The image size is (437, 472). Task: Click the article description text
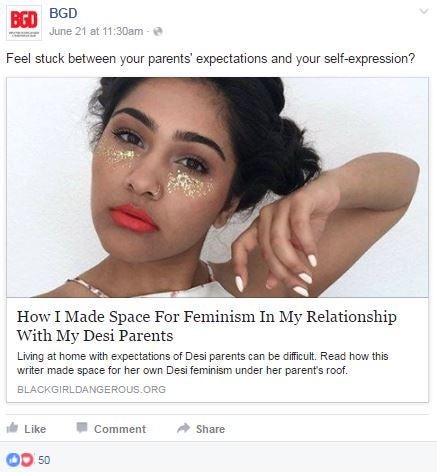coord(202,363)
